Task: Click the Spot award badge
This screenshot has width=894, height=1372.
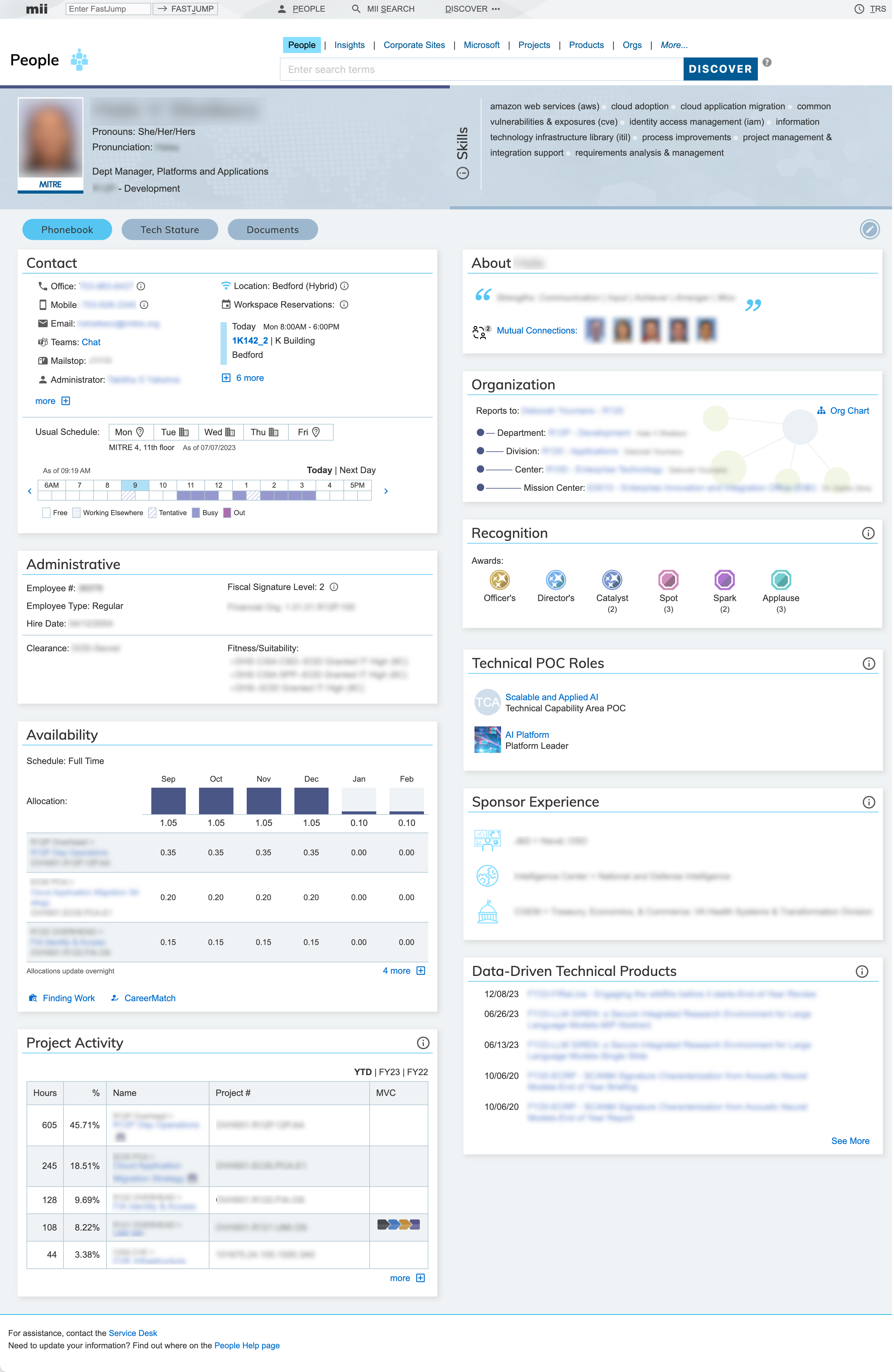Action: [668, 579]
